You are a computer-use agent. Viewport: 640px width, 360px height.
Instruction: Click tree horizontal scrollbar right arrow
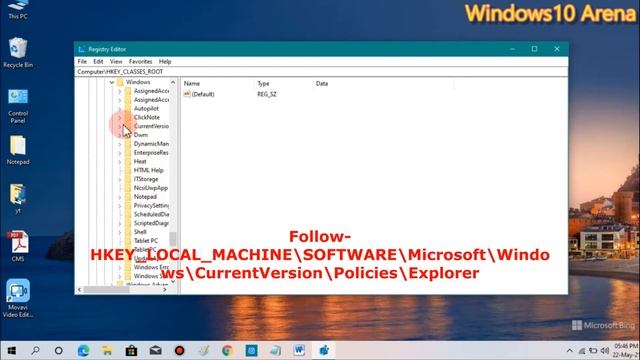[x=165, y=289]
